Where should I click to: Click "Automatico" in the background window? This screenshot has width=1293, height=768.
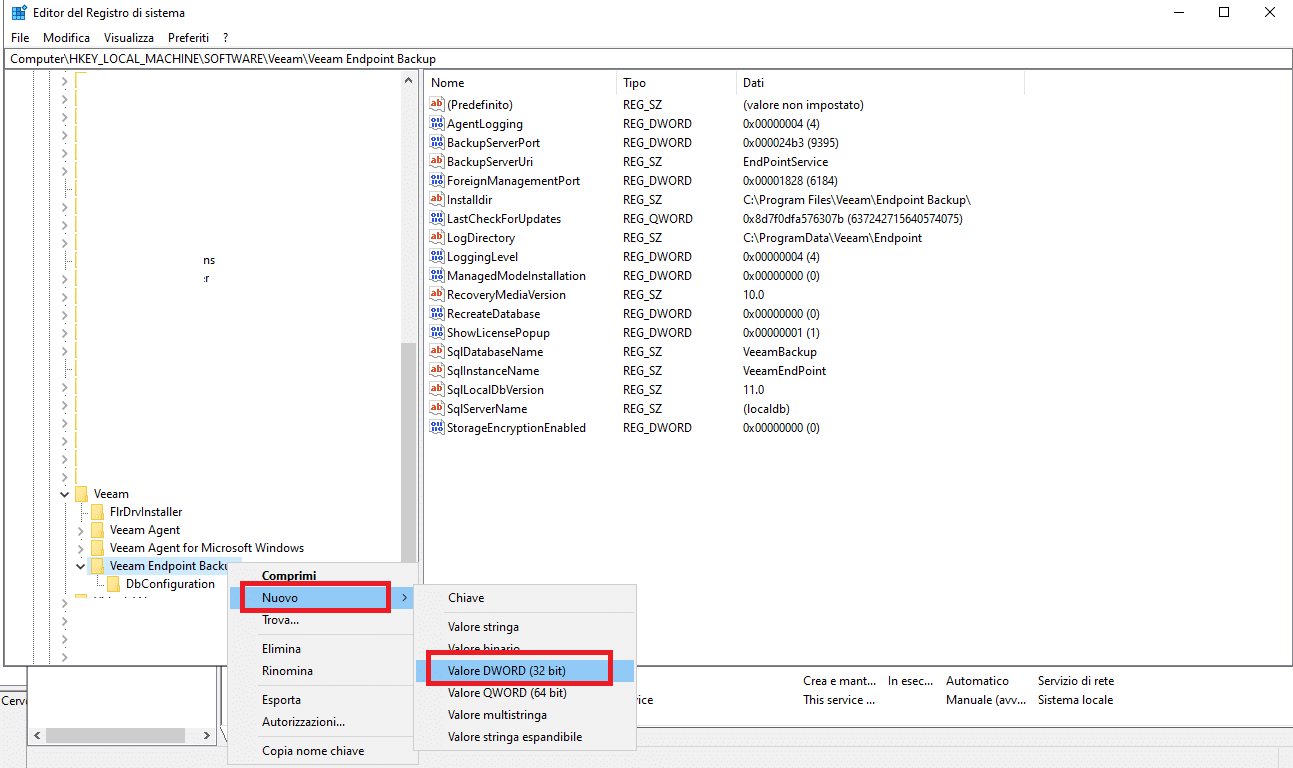[x=977, y=681]
